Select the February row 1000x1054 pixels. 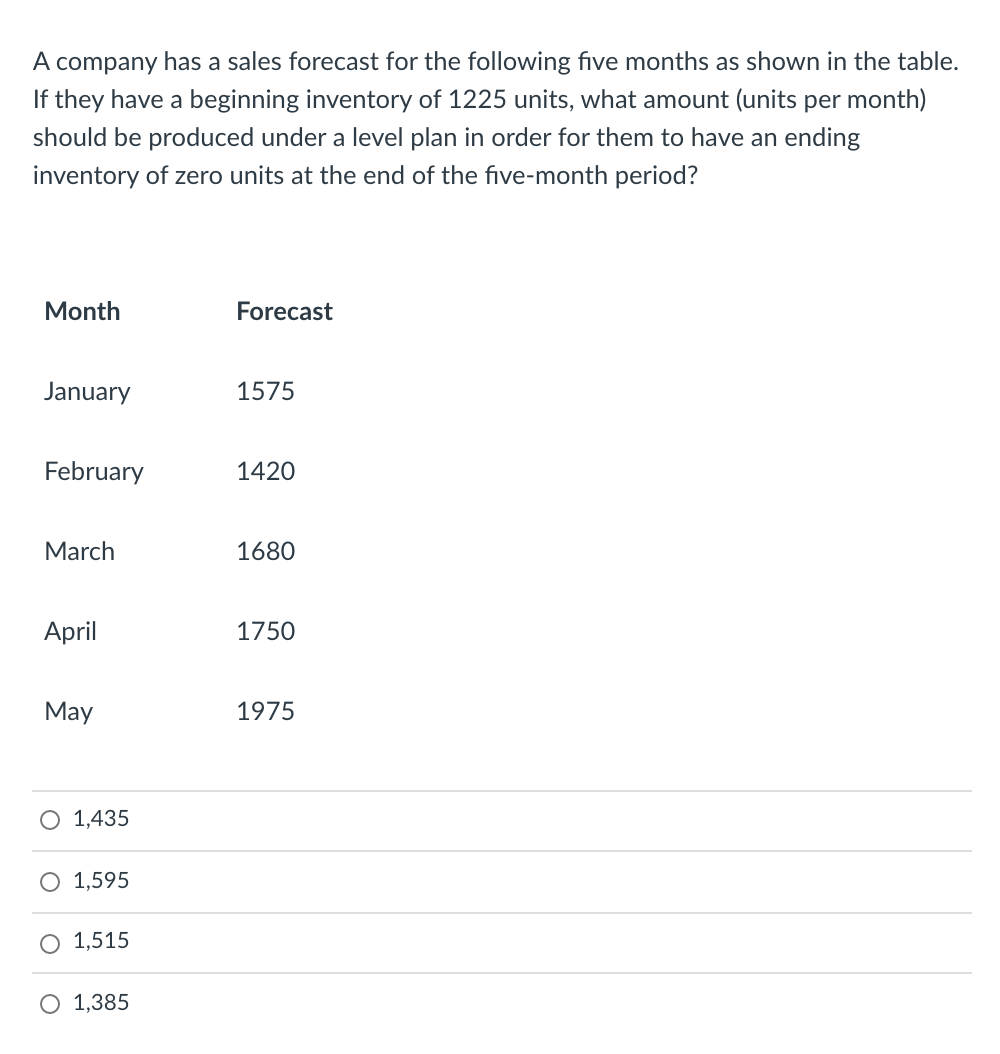pos(94,471)
